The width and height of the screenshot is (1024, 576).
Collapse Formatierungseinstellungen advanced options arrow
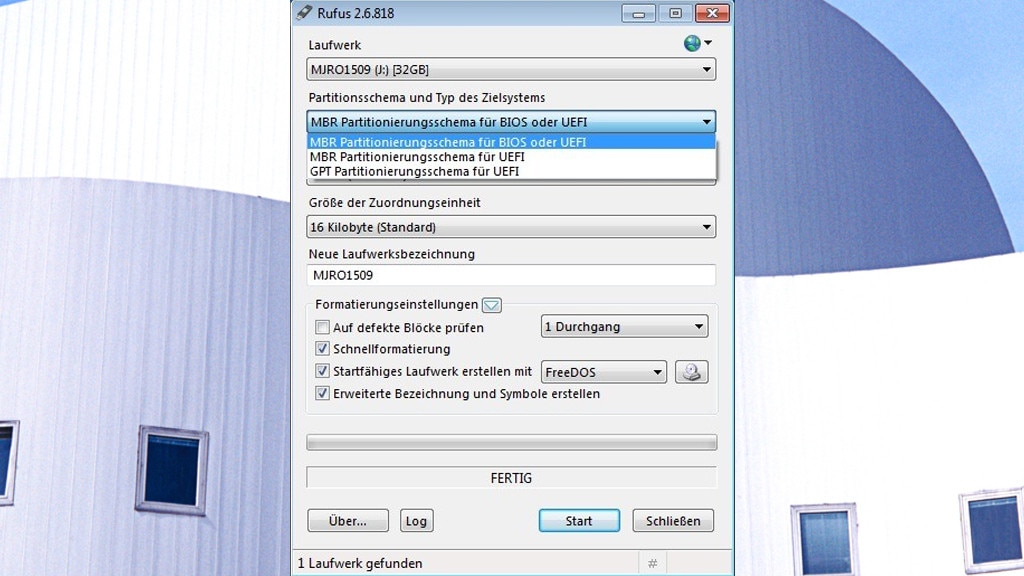pos(491,305)
